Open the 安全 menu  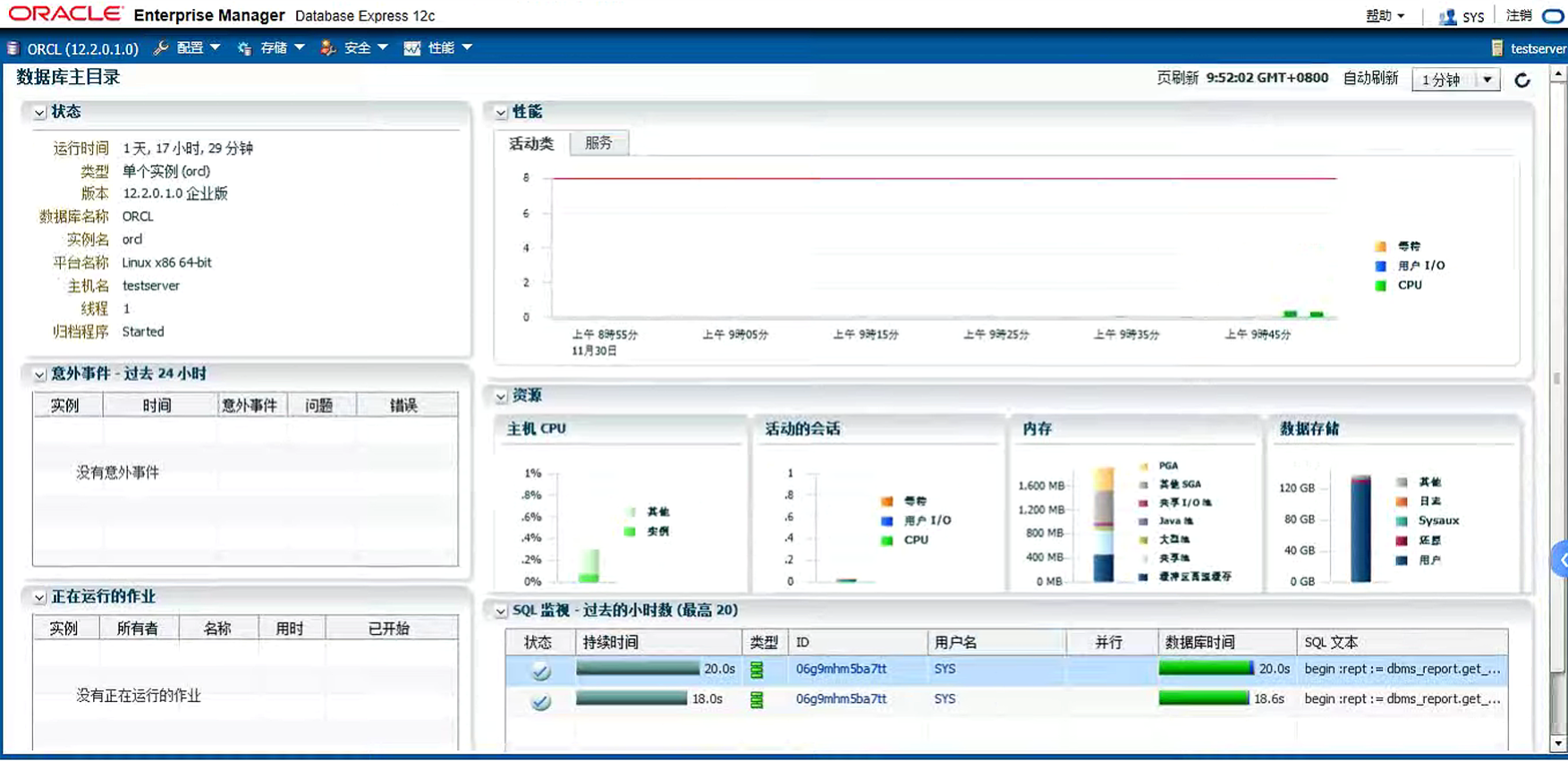coord(366,48)
